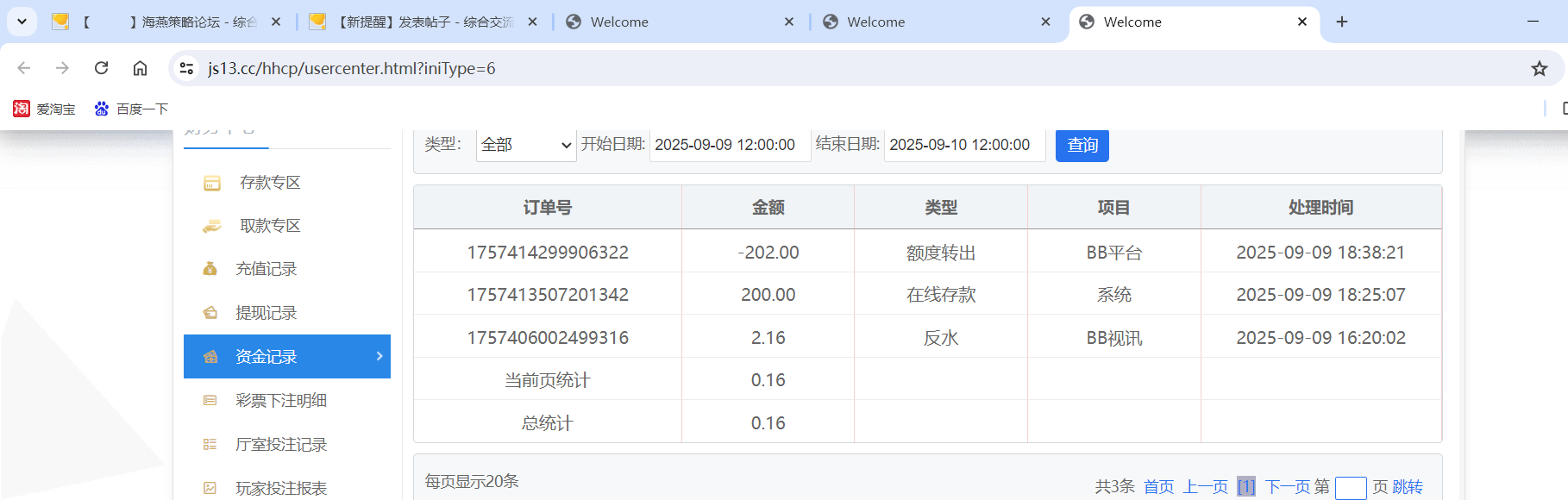Click the 存款专区 card icon
This screenshot has width=1568, height=500.
tap(211, 183)
